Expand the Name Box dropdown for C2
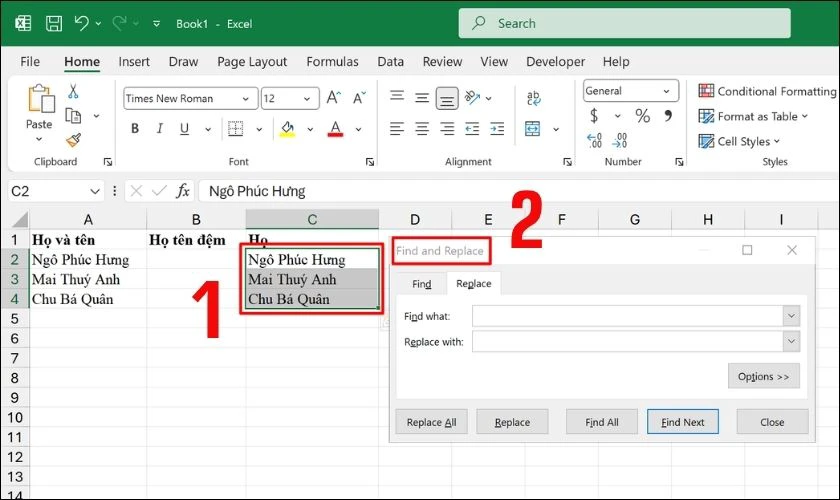 coord(95,191)
